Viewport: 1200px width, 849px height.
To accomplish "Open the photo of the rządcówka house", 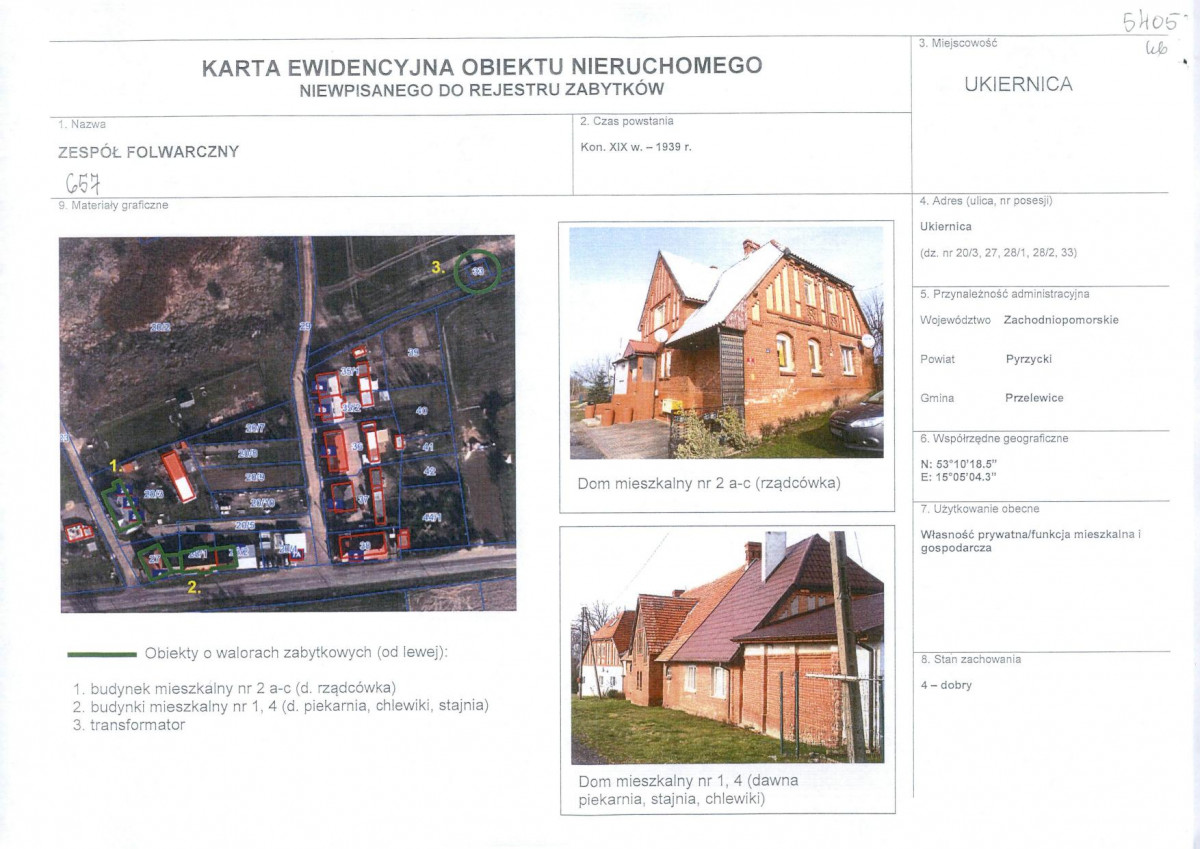I will 726,343.
